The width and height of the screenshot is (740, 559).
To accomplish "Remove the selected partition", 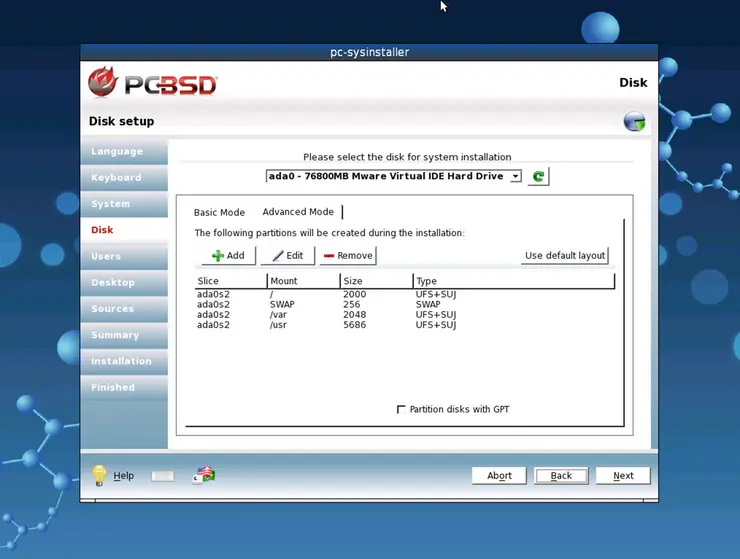I will (347, 256).
